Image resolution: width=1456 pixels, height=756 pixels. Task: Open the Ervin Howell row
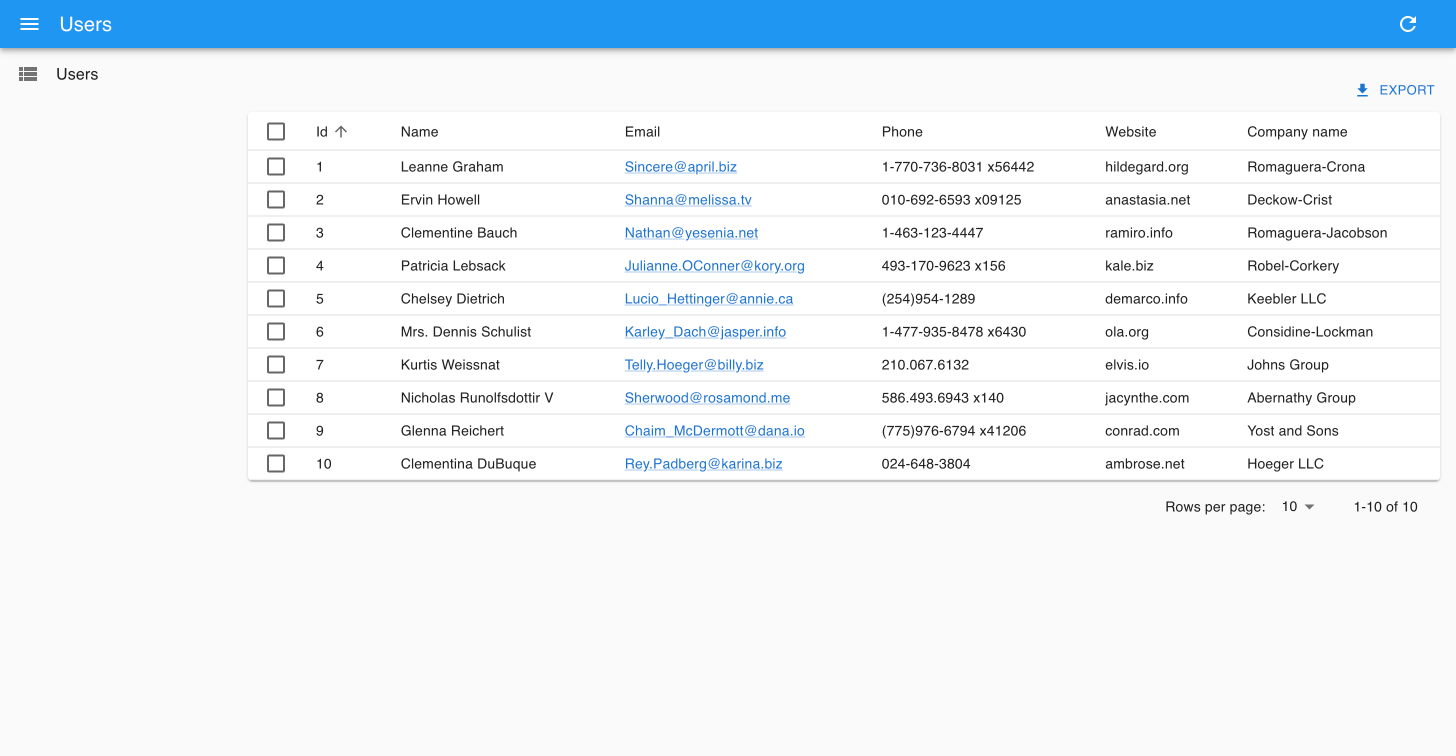pos(440,200)
